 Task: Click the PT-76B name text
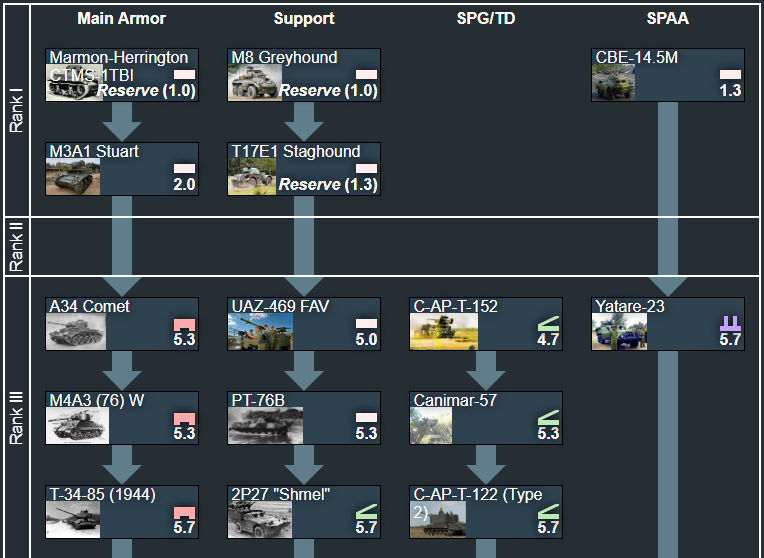click(258, 401)
